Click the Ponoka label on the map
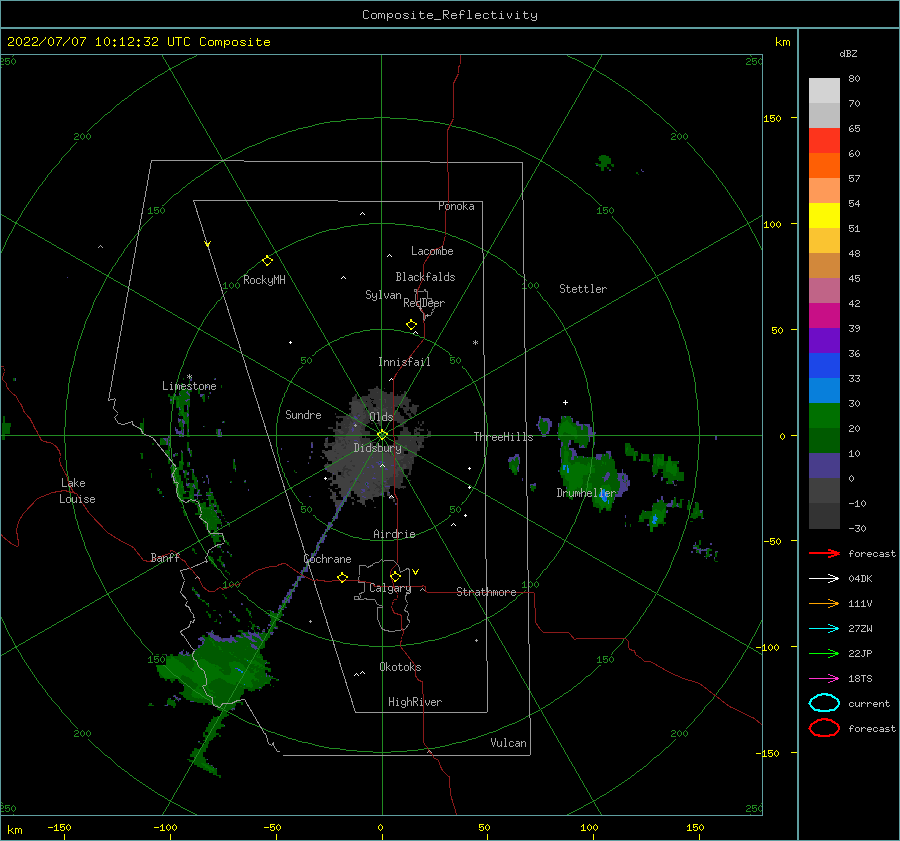 (x=456, y=206)
